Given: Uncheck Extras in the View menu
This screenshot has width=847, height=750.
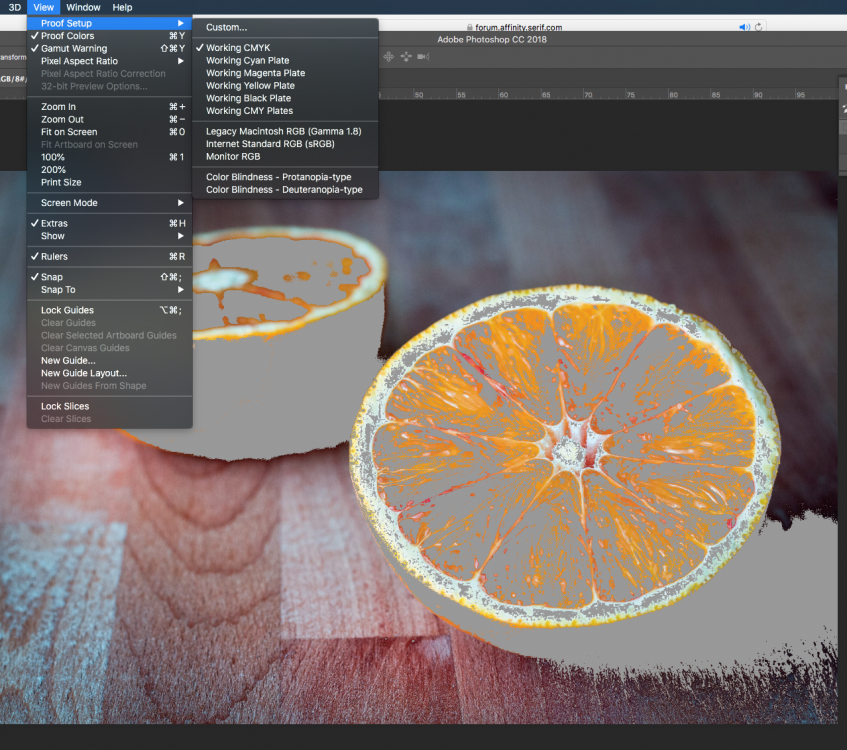Looking at the screenshot, I should [x=56, y=223].
